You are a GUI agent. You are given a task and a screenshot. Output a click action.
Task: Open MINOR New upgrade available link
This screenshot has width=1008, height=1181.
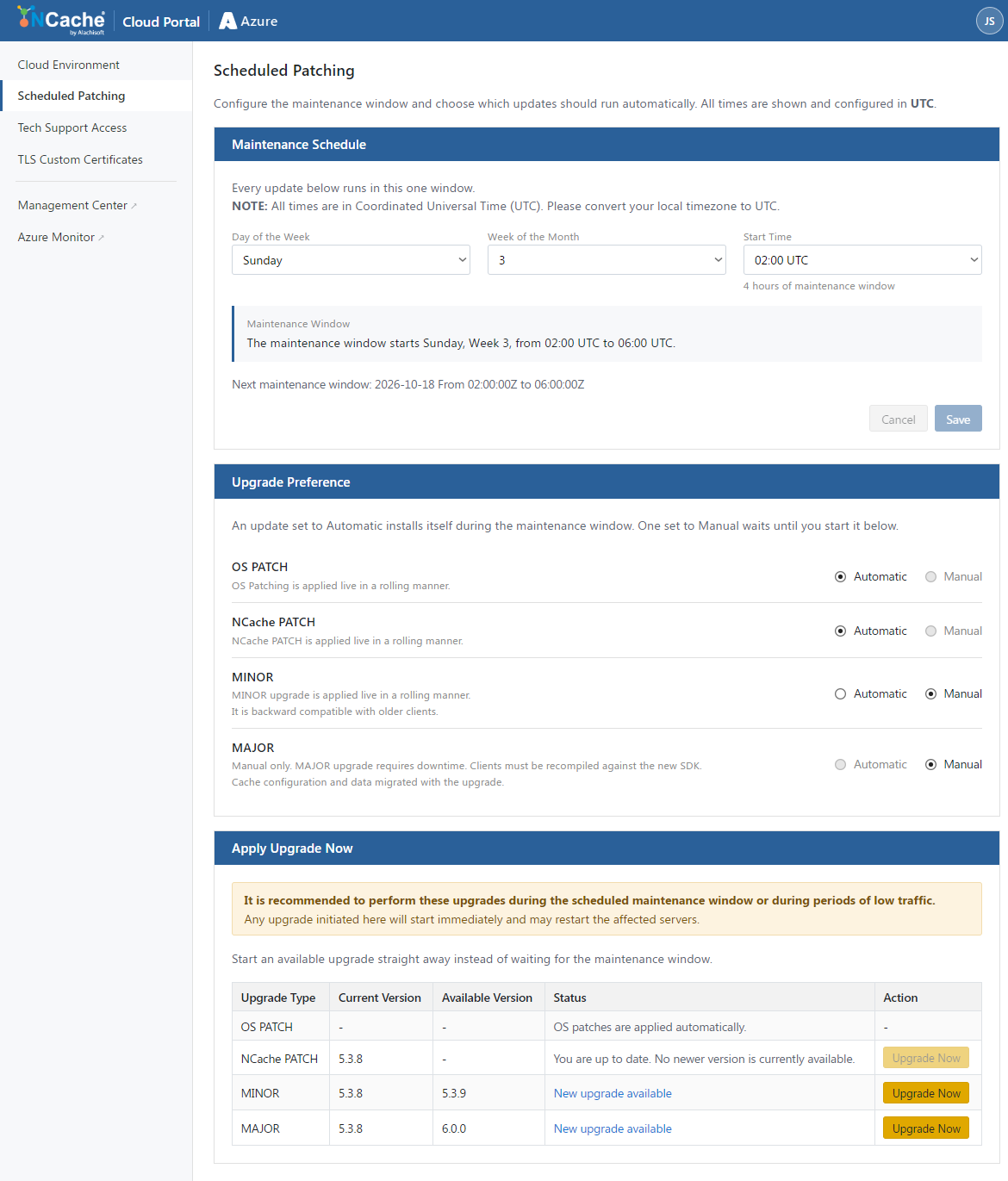coord(613,1093)
